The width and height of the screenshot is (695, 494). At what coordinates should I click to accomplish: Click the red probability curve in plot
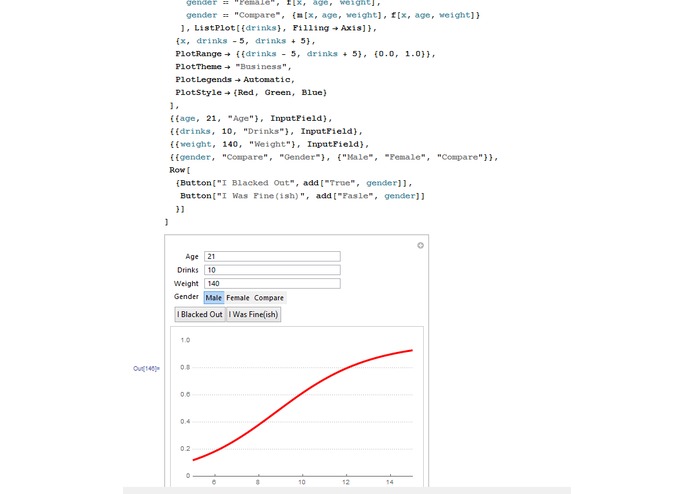303,393
